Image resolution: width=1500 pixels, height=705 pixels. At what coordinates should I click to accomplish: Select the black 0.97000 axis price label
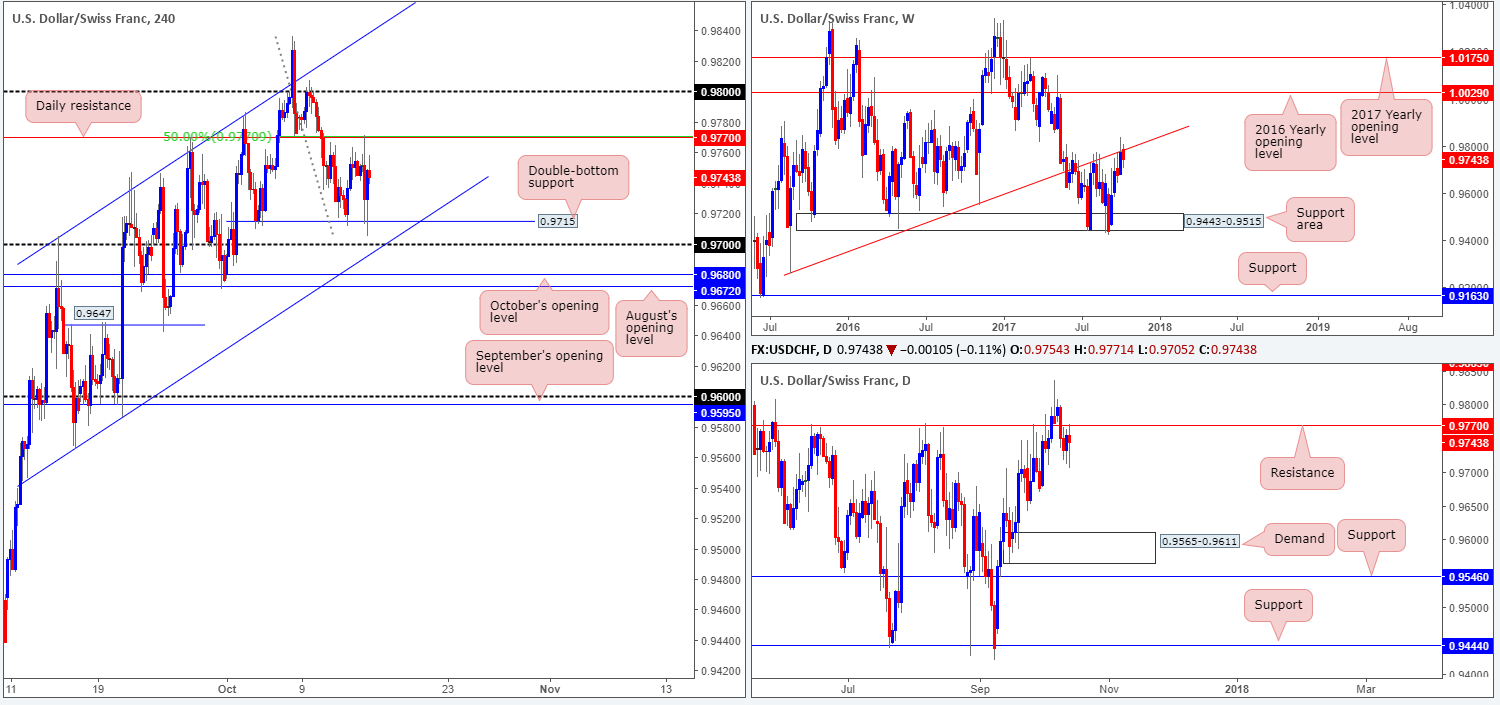(718, 244)
